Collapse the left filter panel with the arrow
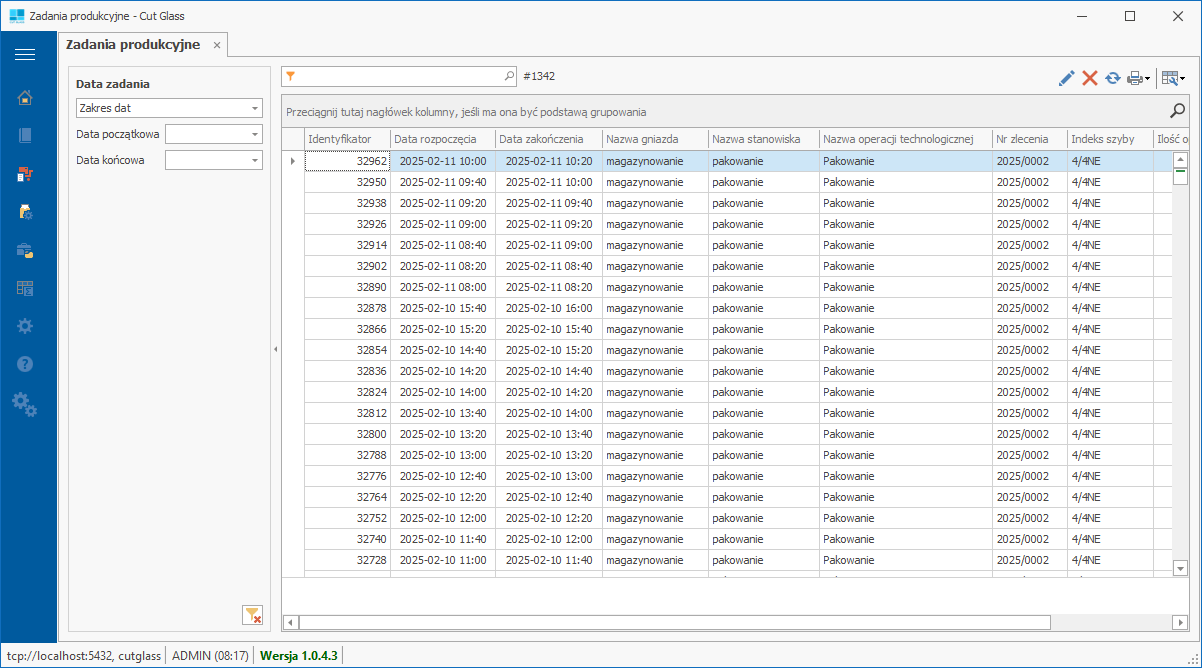Viewport: 1202px width, 668px height. [x=275, y=349]
